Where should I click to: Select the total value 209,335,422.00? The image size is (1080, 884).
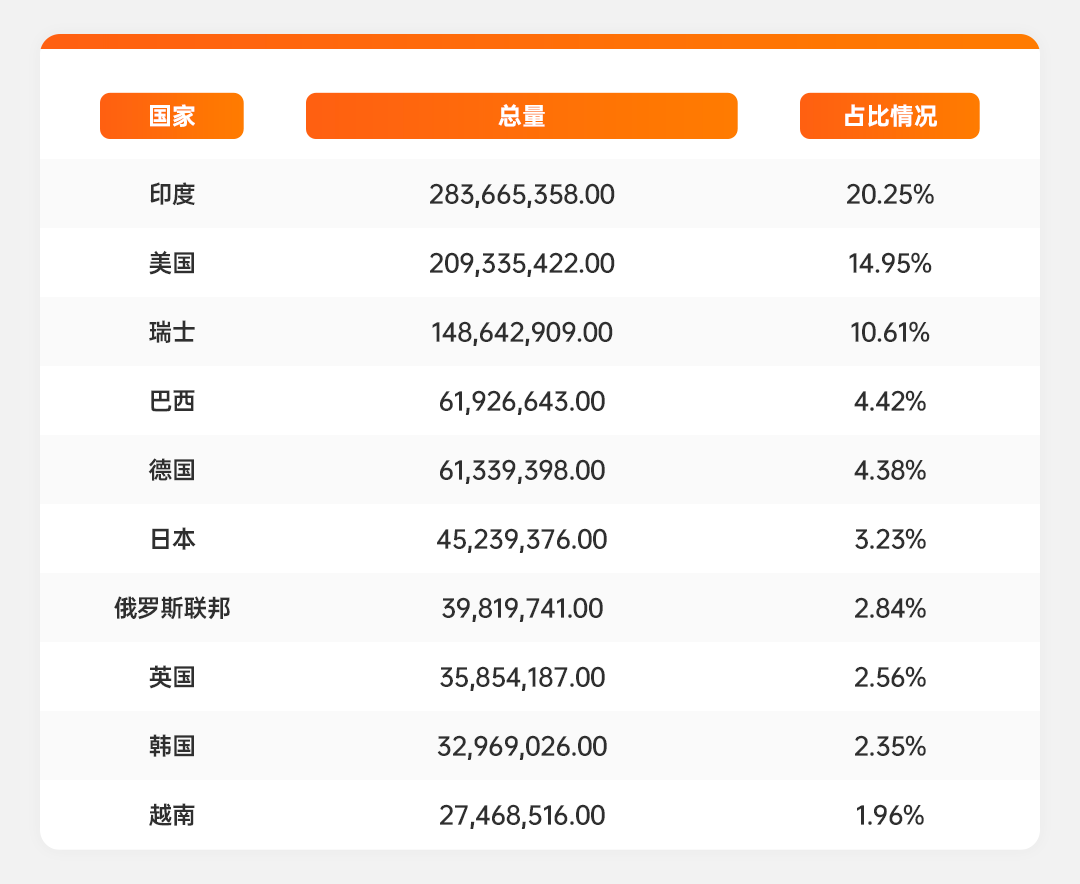point(521,263)
